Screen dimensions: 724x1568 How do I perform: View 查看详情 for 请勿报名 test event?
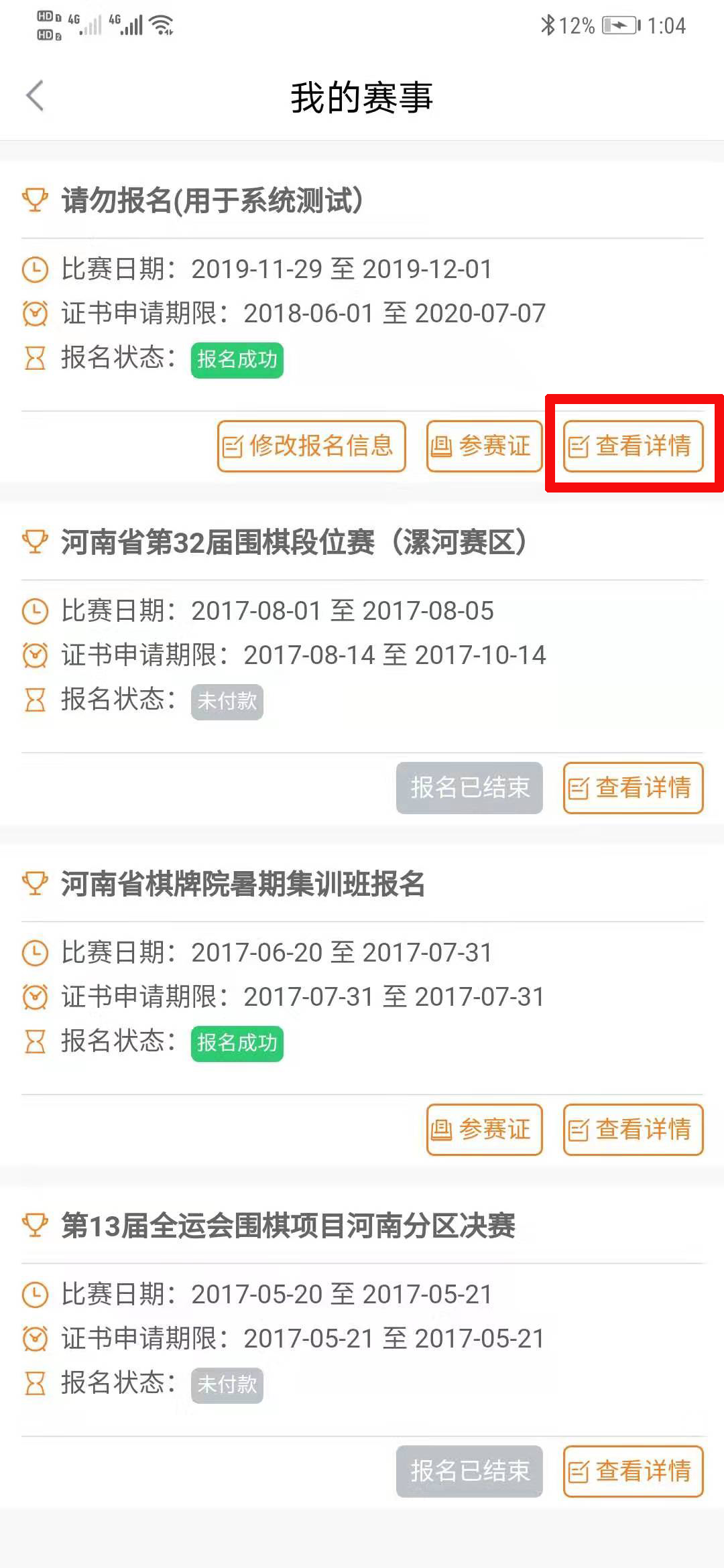pos(633,446)
